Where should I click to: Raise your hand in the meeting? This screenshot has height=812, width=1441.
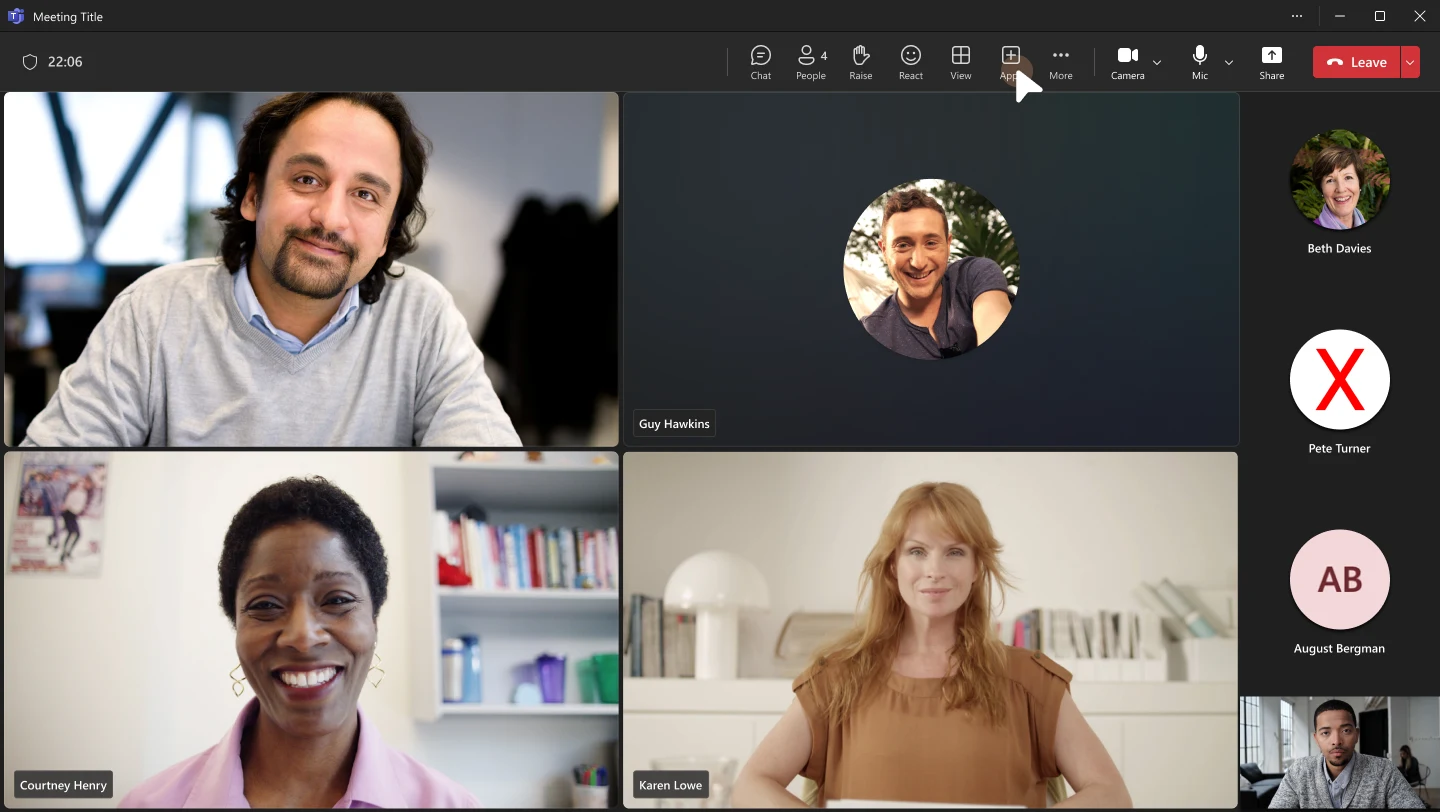tap(861, 62)
